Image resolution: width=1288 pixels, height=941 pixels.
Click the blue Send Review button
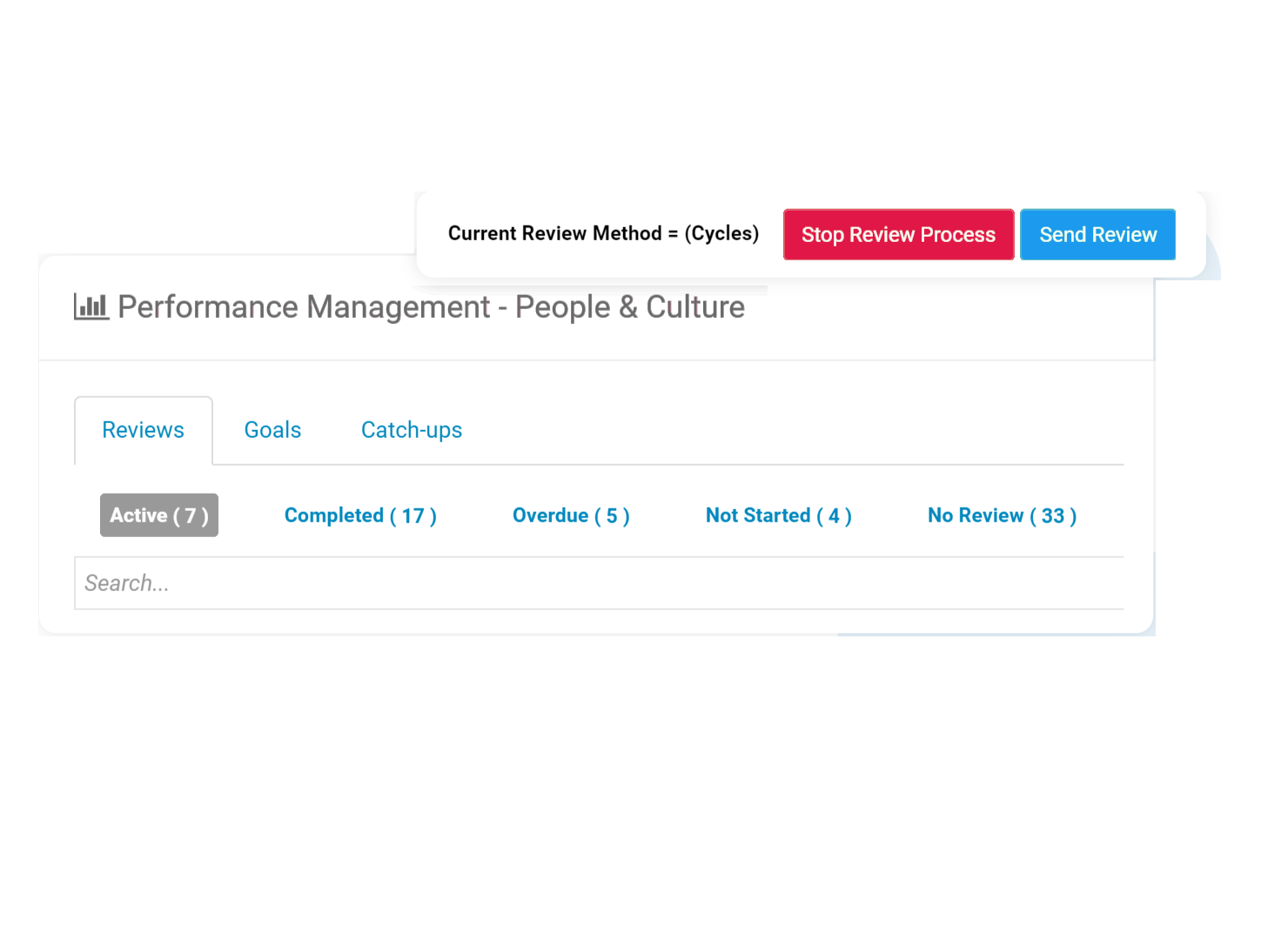click(x=1097, y=234)
